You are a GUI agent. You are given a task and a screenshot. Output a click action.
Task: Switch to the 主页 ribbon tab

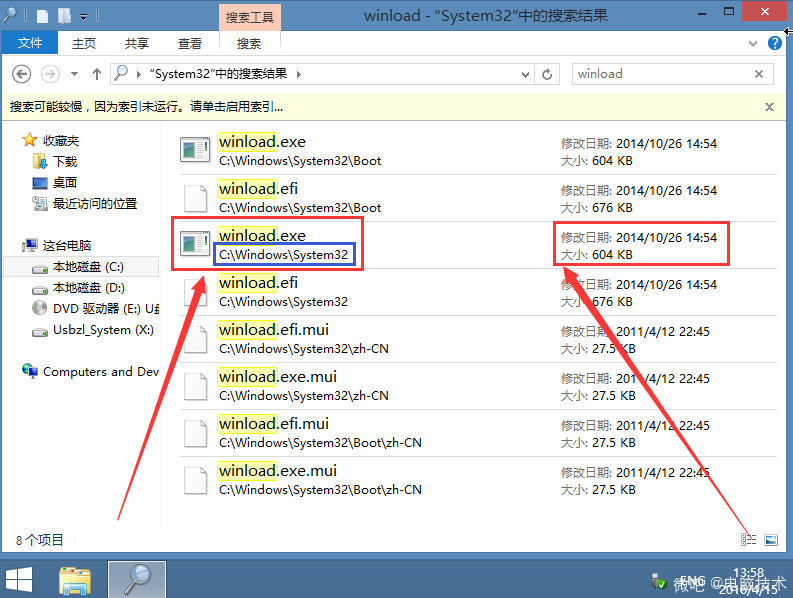pos(83,44)
